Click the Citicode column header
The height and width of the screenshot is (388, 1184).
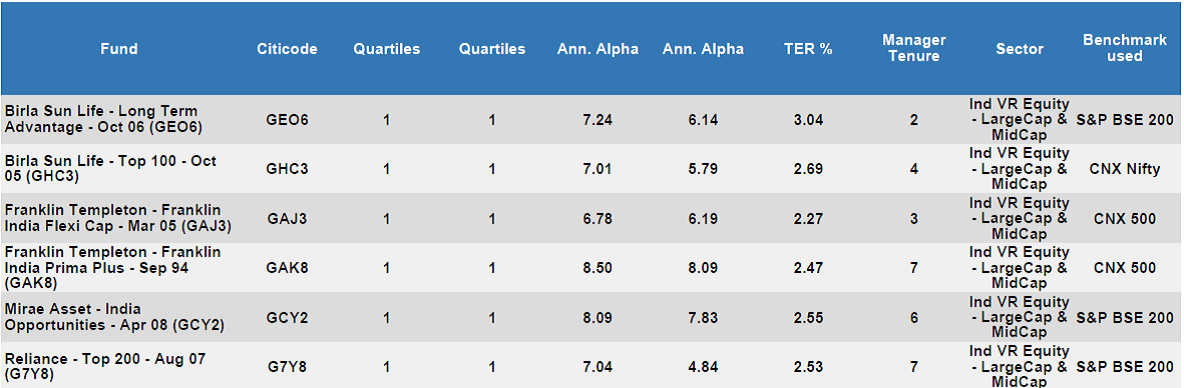(x=287, y=49)
